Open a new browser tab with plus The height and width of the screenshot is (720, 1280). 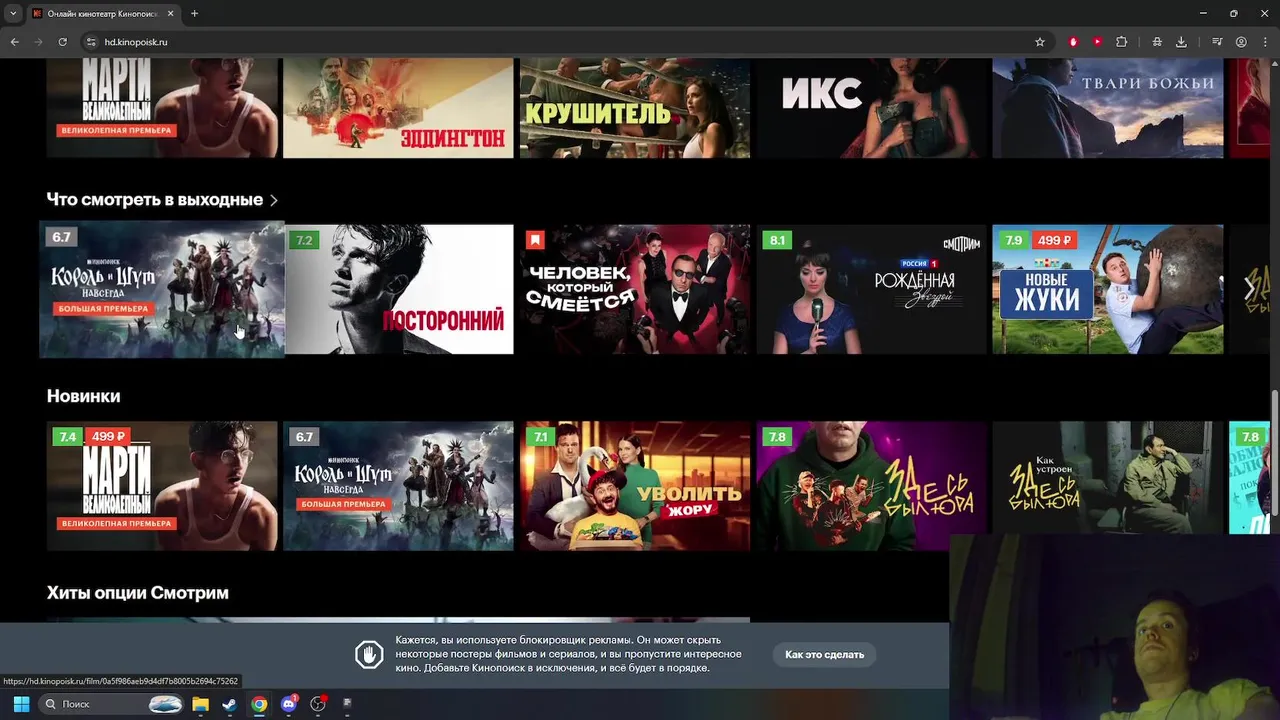(194, 13)
